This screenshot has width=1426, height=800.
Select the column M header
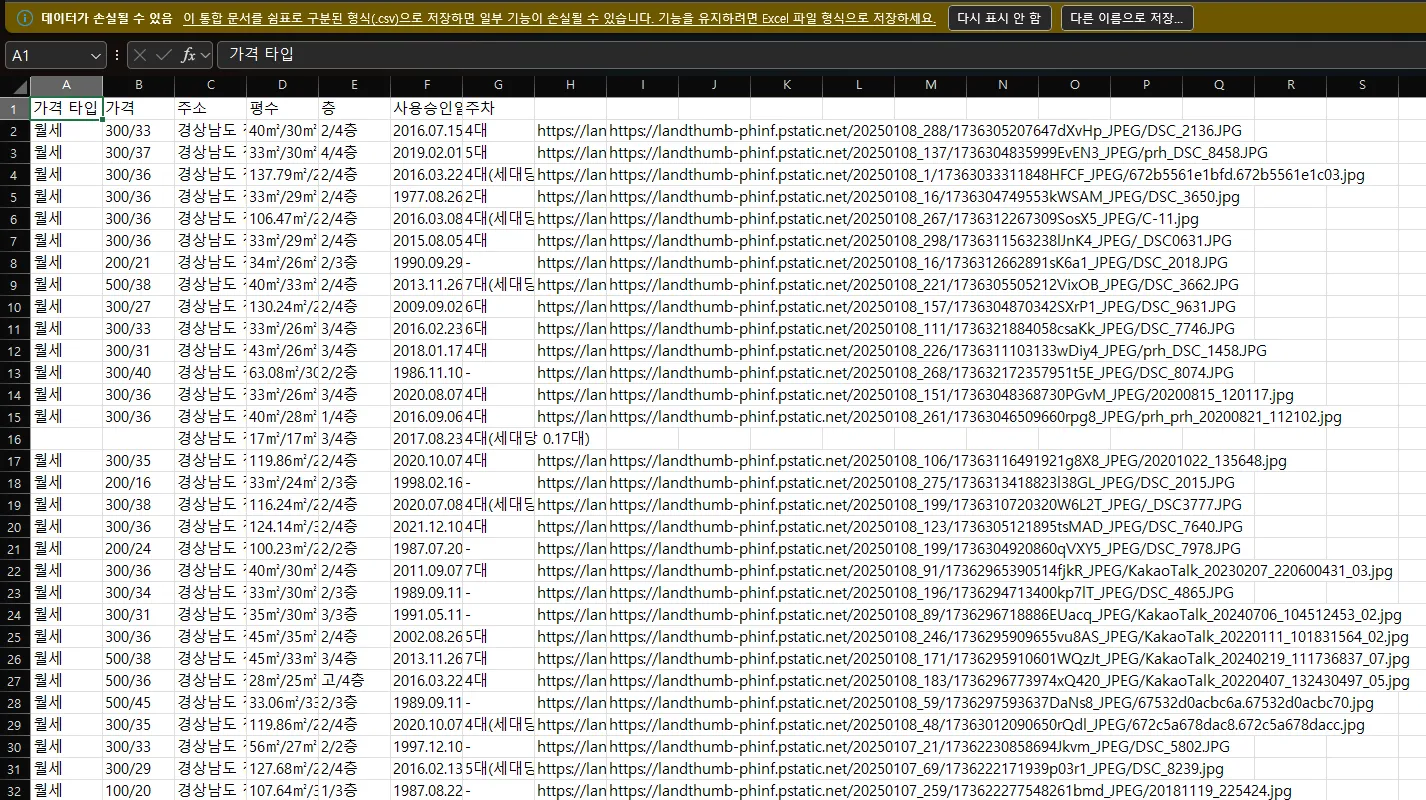pyautogui.click(x=930, y=86)
